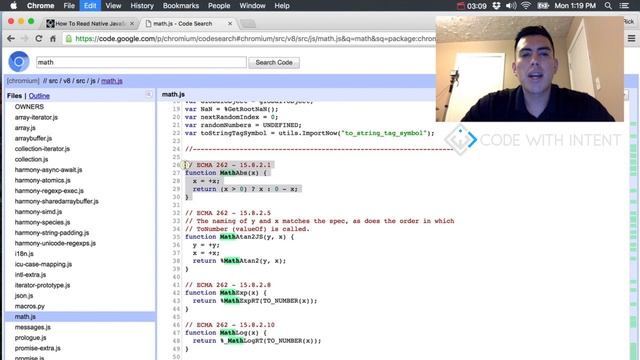The width and height of the screenshot is (640, 360).
Task: Click the Search Code button
Action: [x=274, y=62]
